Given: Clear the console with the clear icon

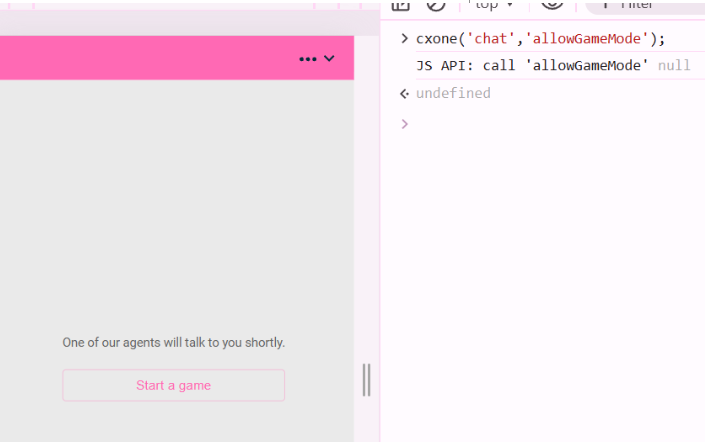Looking at the screenshot, I should [436, 4].
